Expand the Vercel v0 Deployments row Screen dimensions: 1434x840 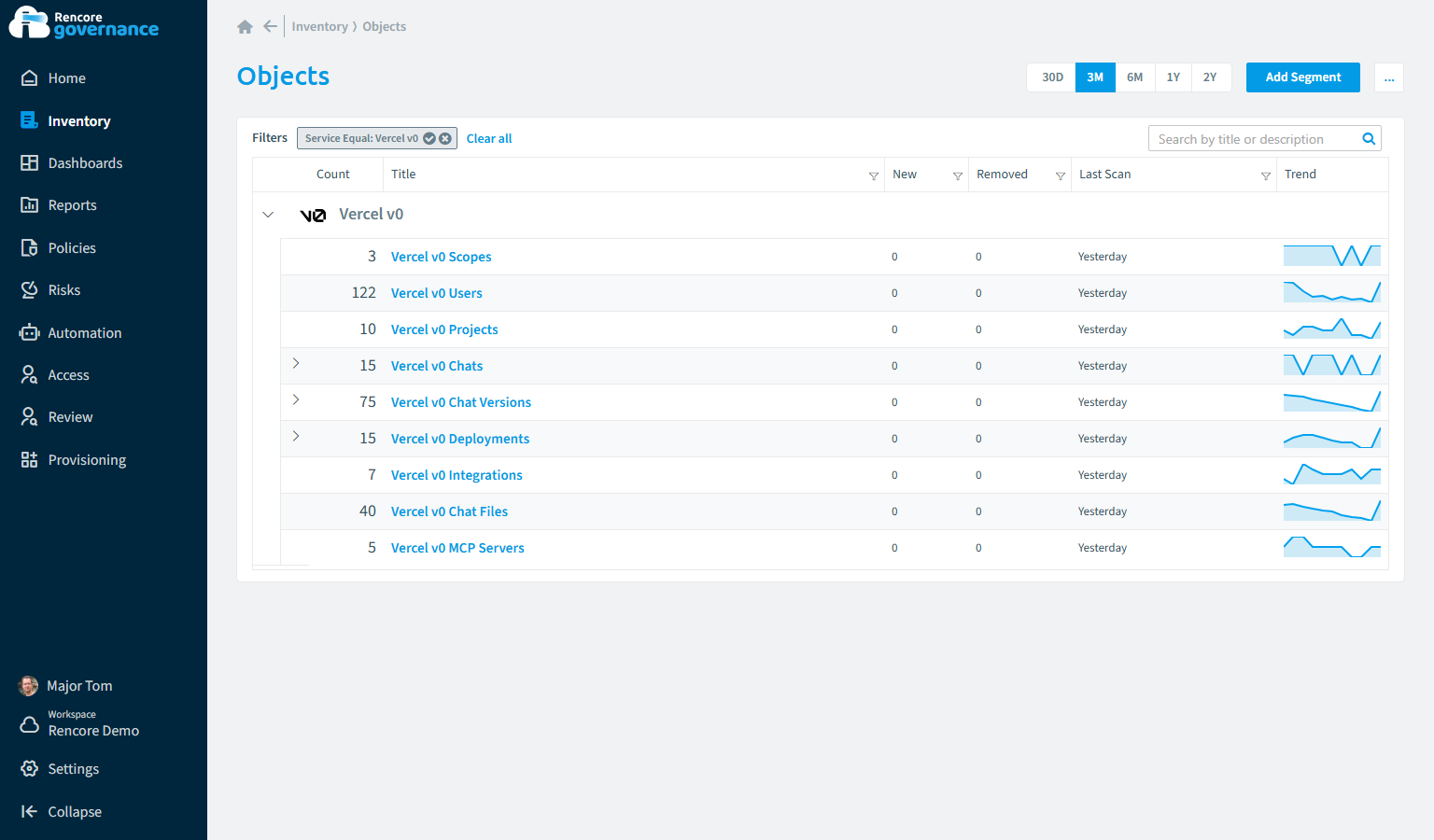296,436
